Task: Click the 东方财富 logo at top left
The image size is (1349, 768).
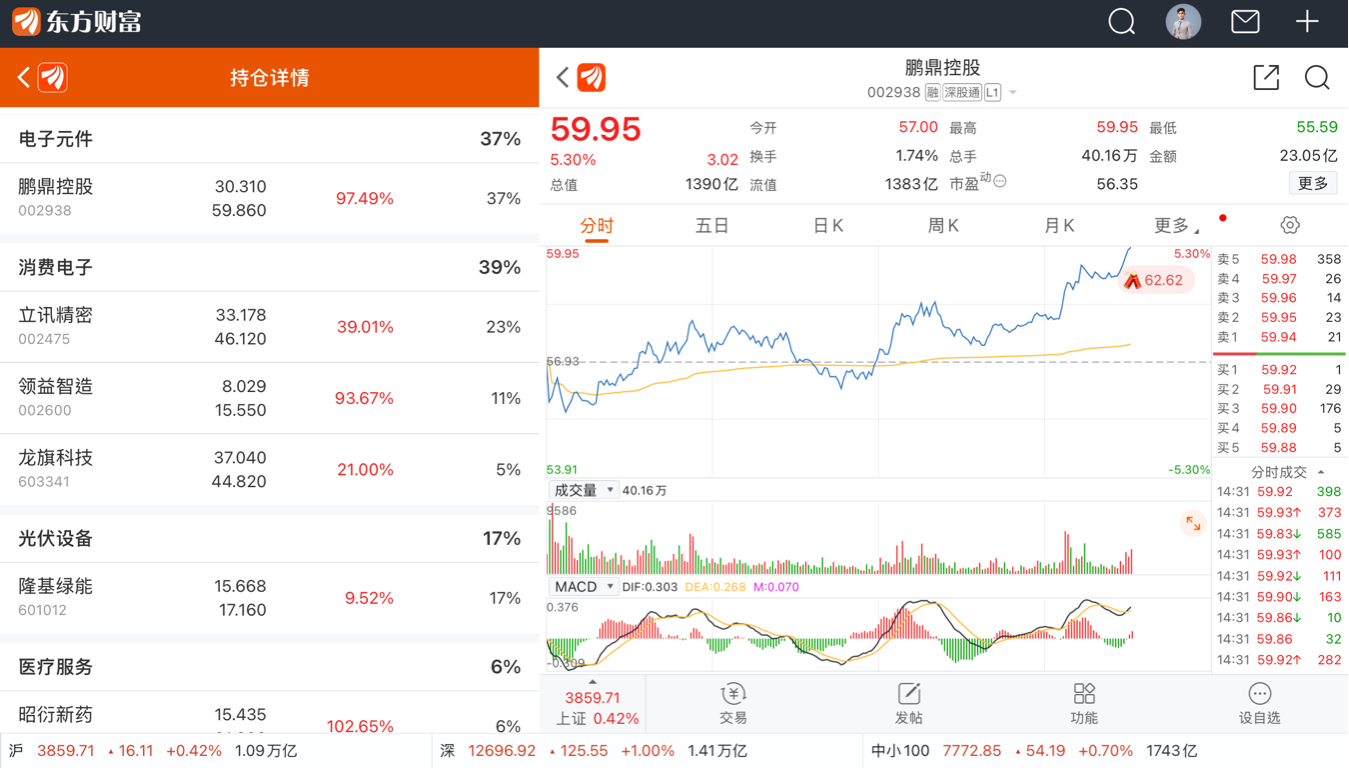Action: [x=77, y=22]
